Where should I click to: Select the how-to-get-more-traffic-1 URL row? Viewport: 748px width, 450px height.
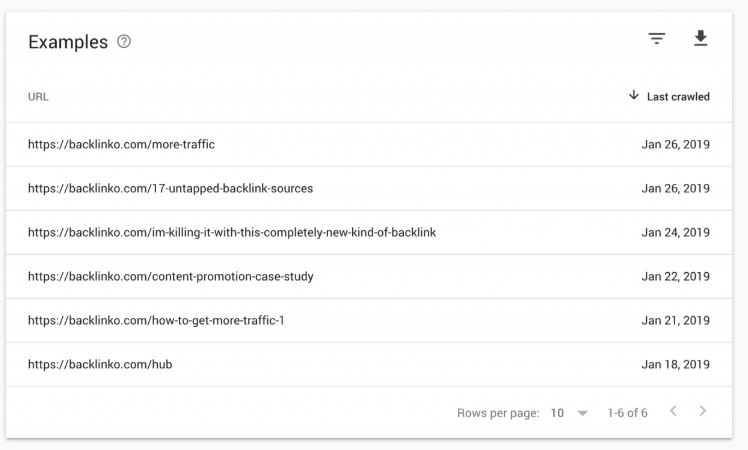pyautogui.click(x=369, y=320)
